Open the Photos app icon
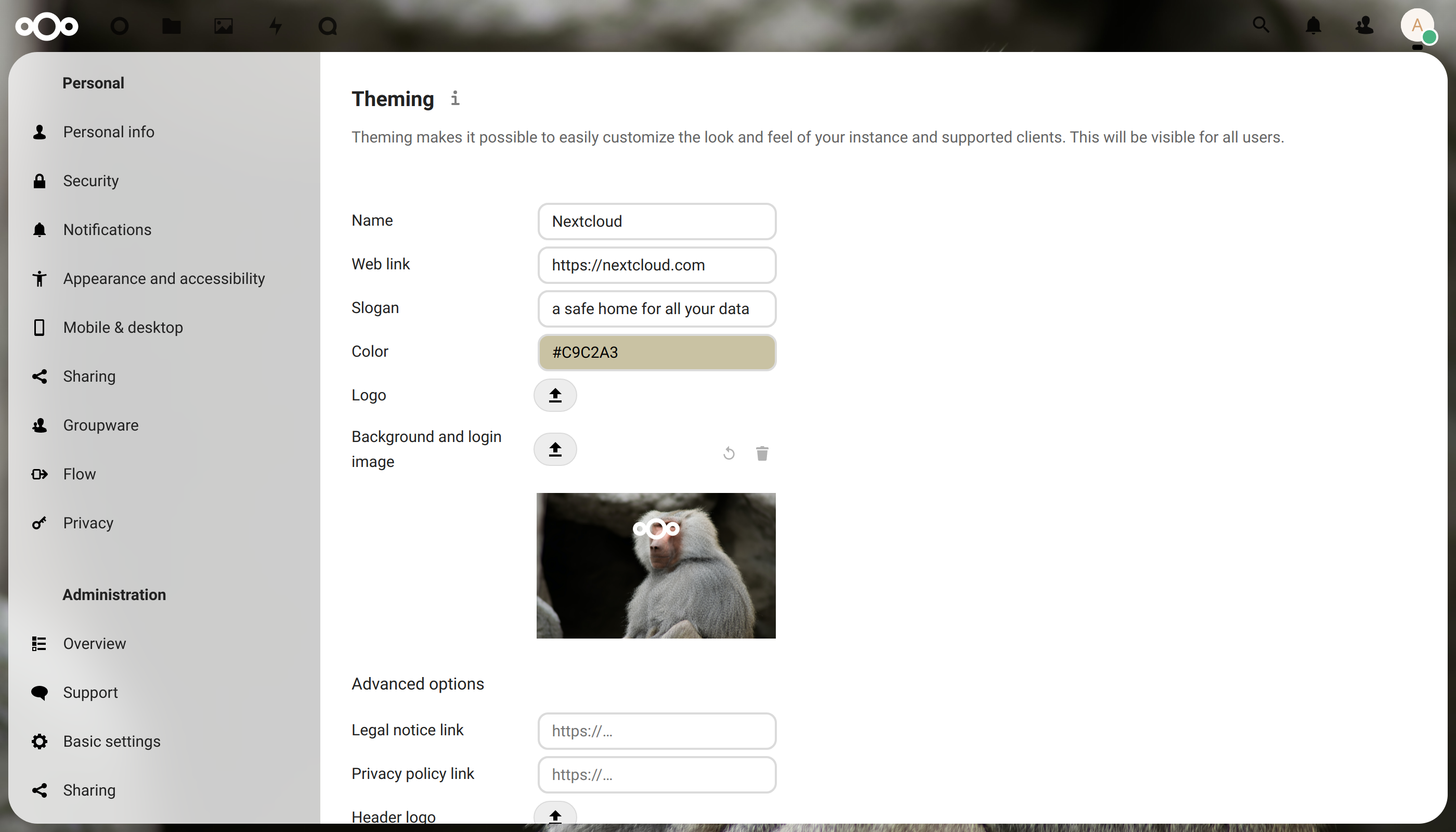 (224, 25)
